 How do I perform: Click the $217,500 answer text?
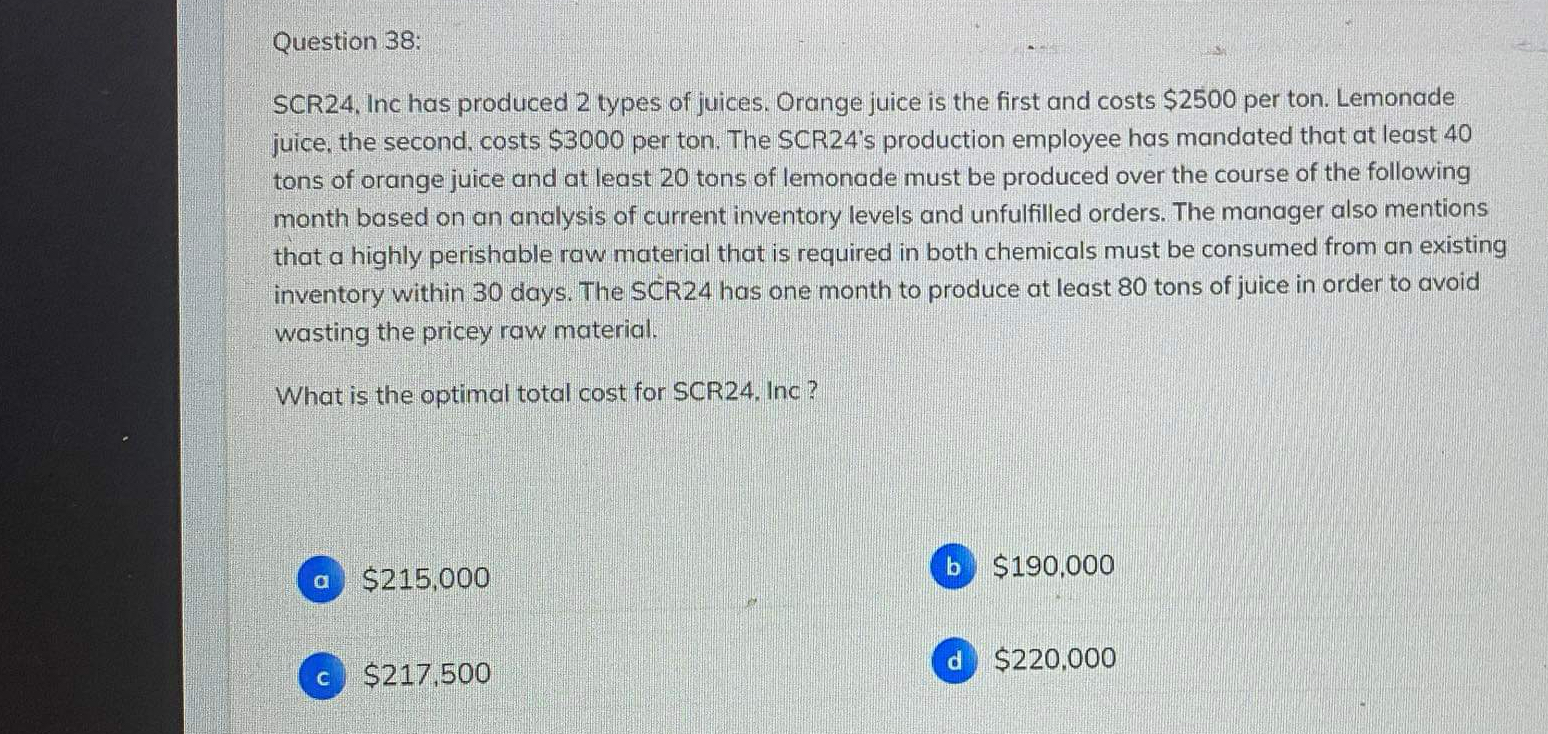[x=427, y=675]
